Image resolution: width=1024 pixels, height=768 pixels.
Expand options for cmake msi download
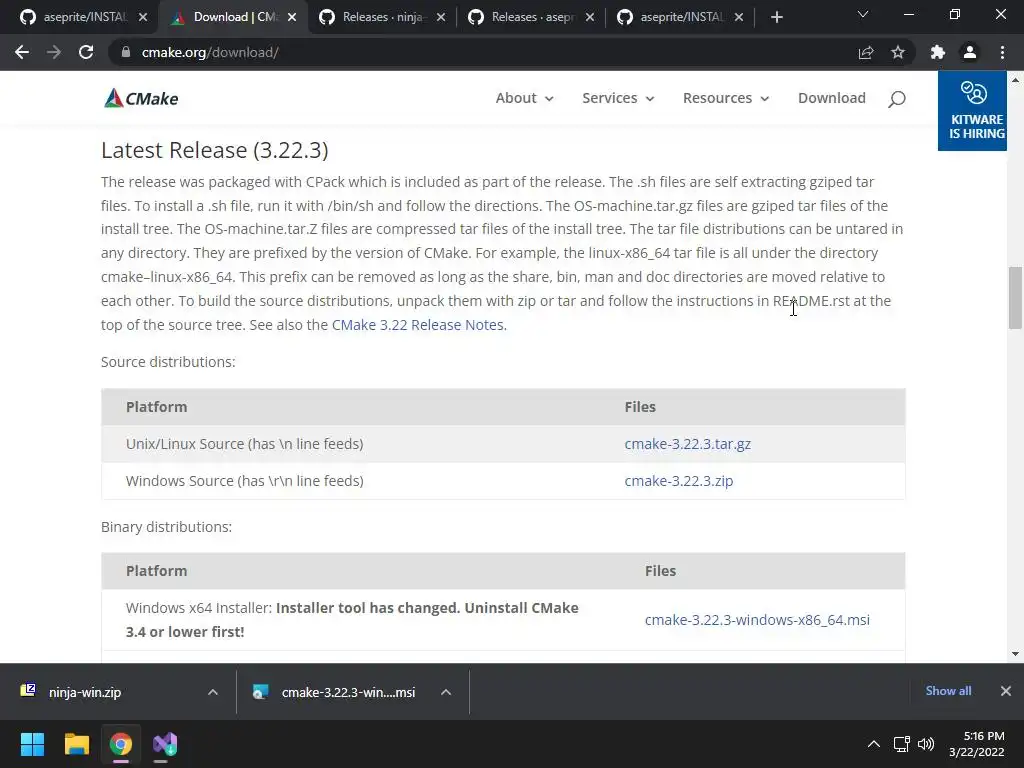coord(446,692)
